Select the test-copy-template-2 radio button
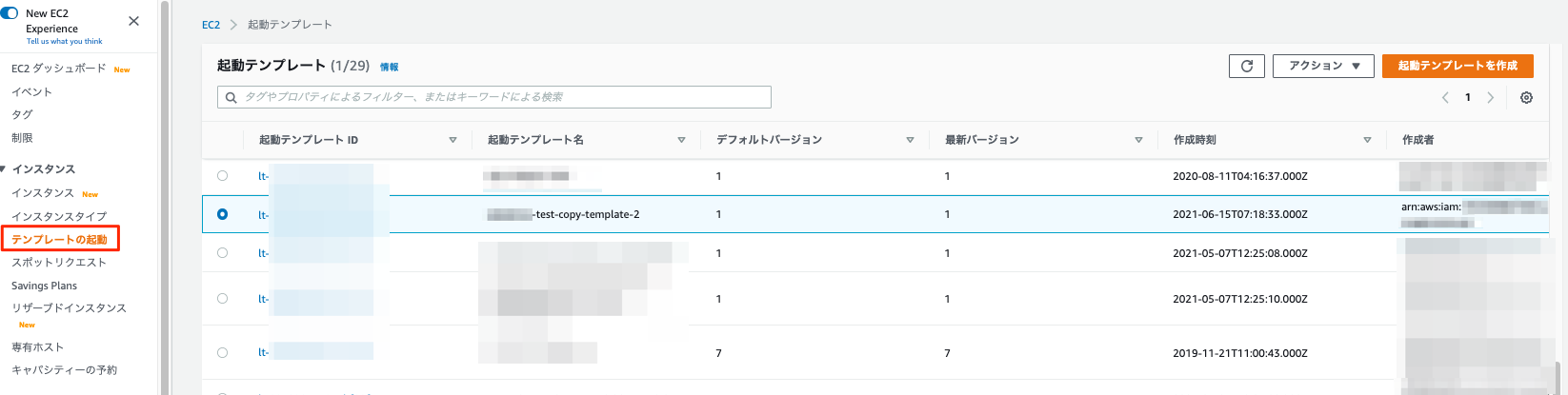 pyautogui.click(x=222, y=214)
